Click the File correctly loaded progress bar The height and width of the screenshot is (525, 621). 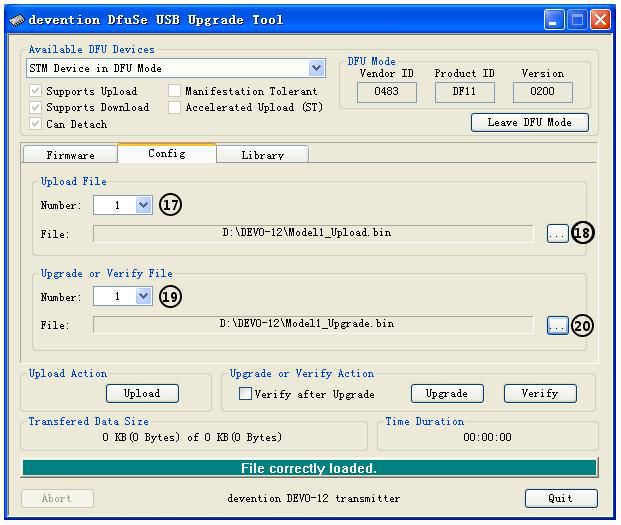tap(309, 468)
